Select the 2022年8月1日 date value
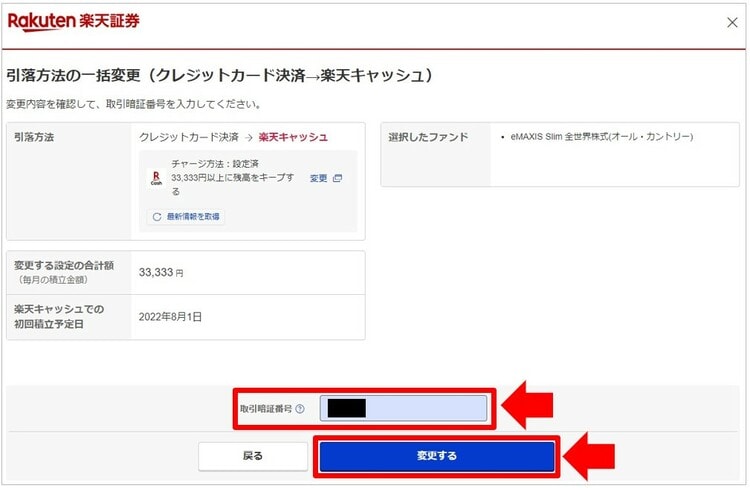The height and width of the screenshot is (488, 750). [170, 317]
